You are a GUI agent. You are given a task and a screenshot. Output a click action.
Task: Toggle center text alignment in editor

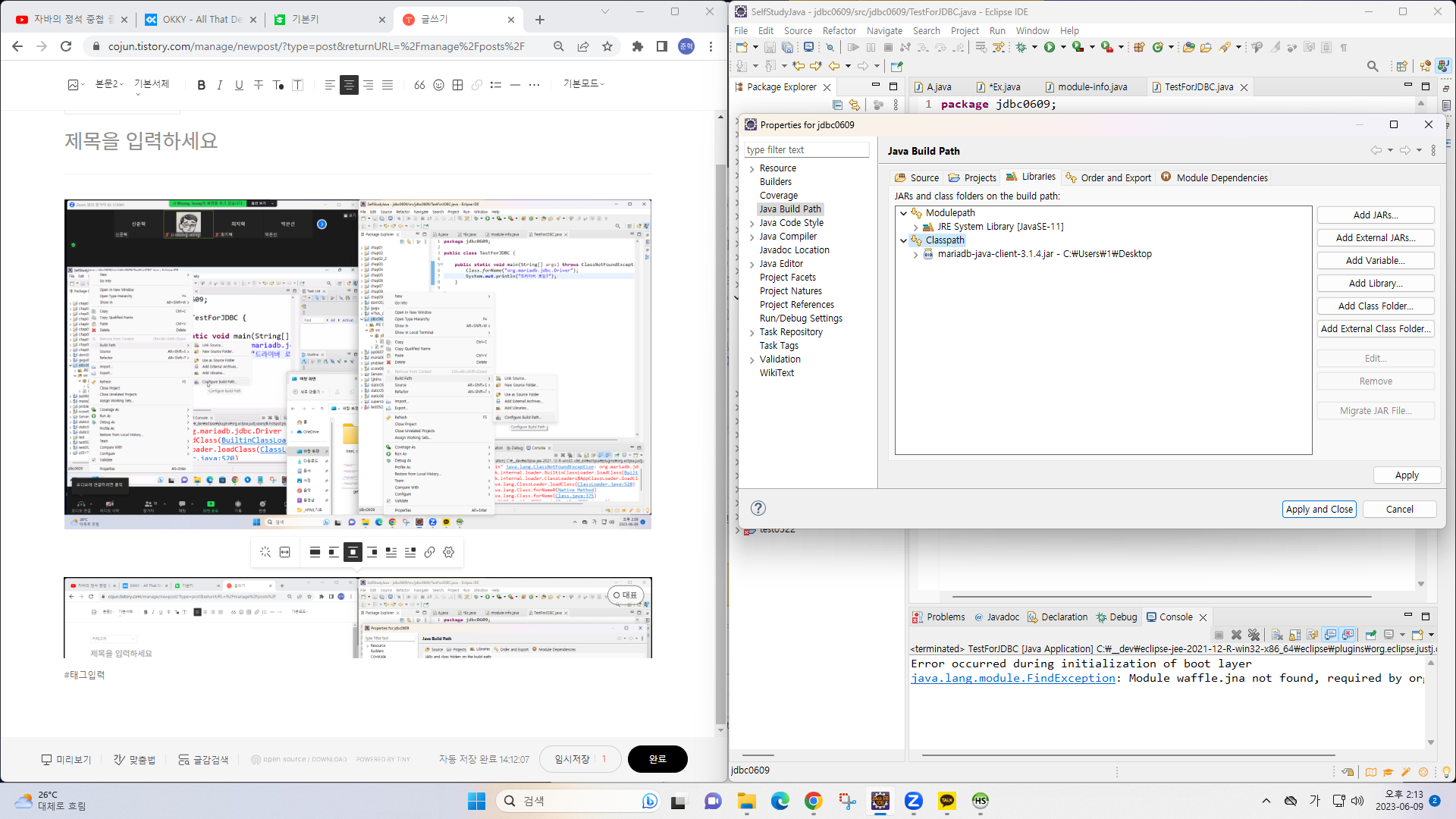point(349,85)
